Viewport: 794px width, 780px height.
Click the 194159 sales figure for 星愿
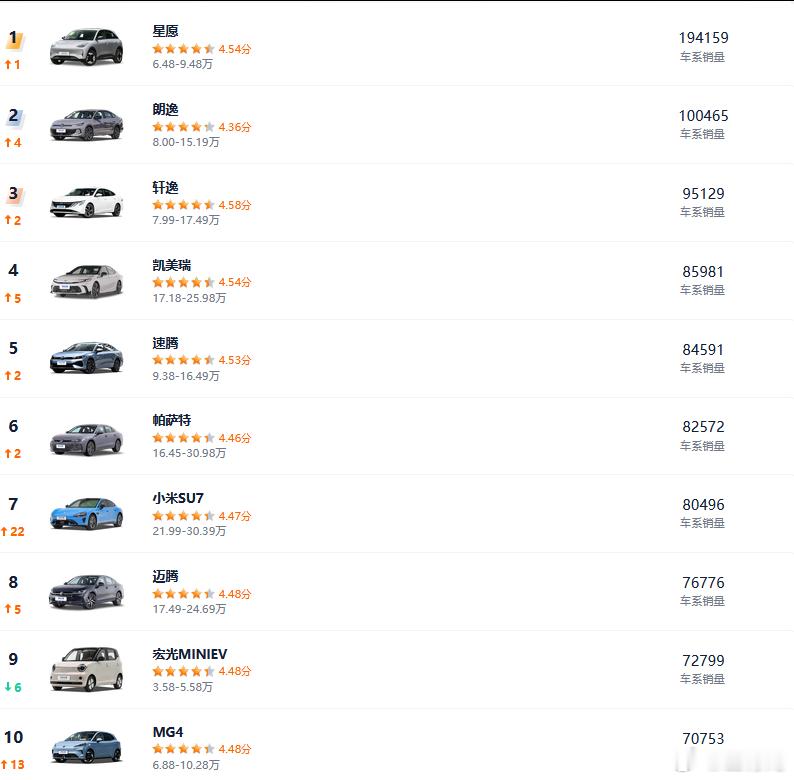703,38
